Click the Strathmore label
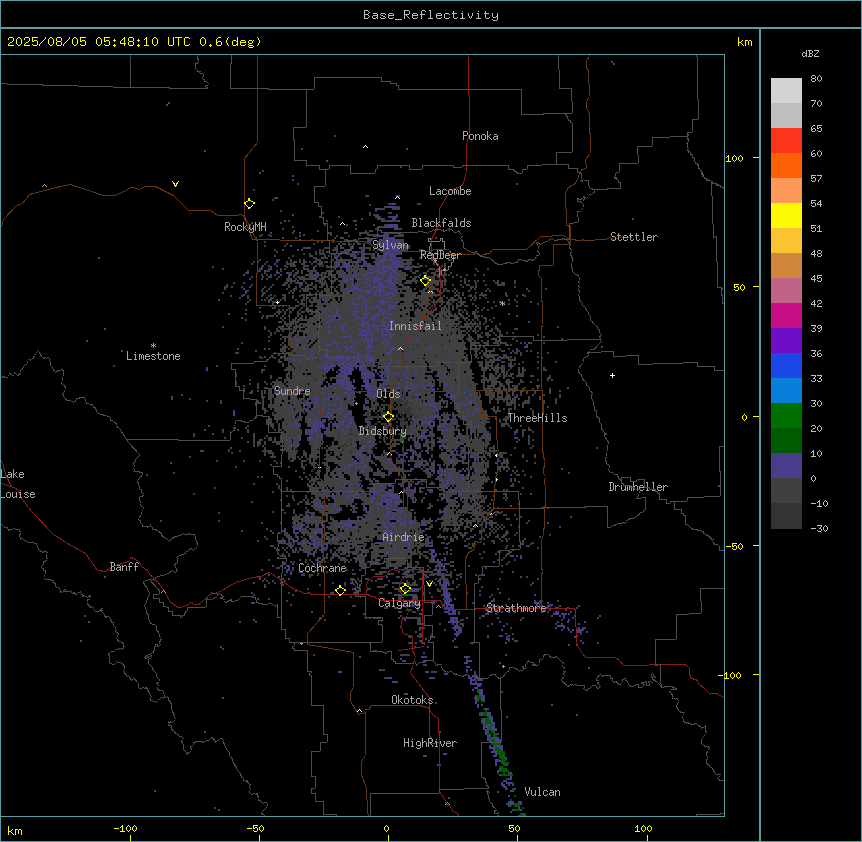This screenshot has width=862, height=842. coord(516,608)
